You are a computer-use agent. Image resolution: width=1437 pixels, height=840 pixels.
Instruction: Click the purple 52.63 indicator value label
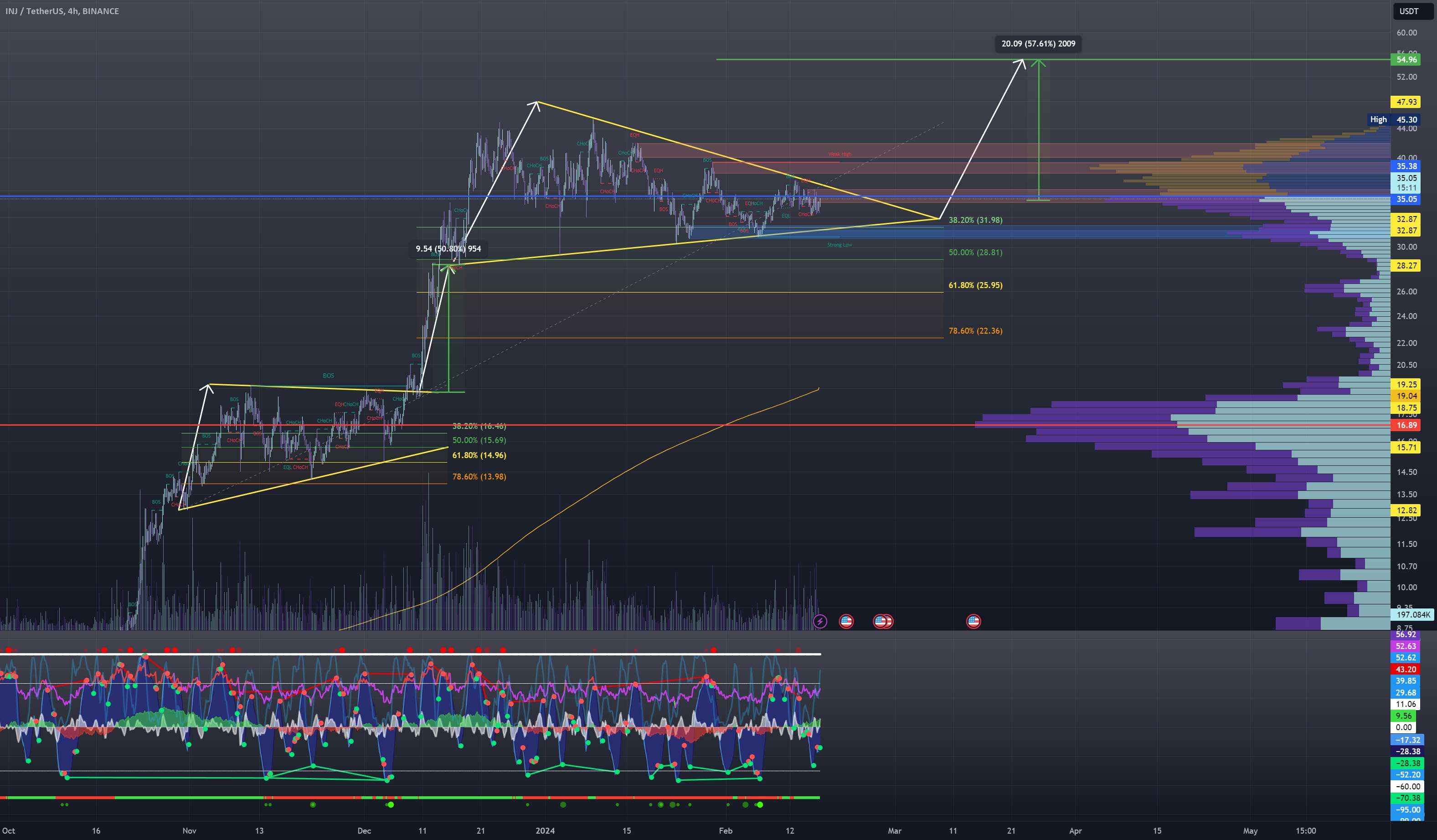pyautogui.click(x=1406, y=646)
